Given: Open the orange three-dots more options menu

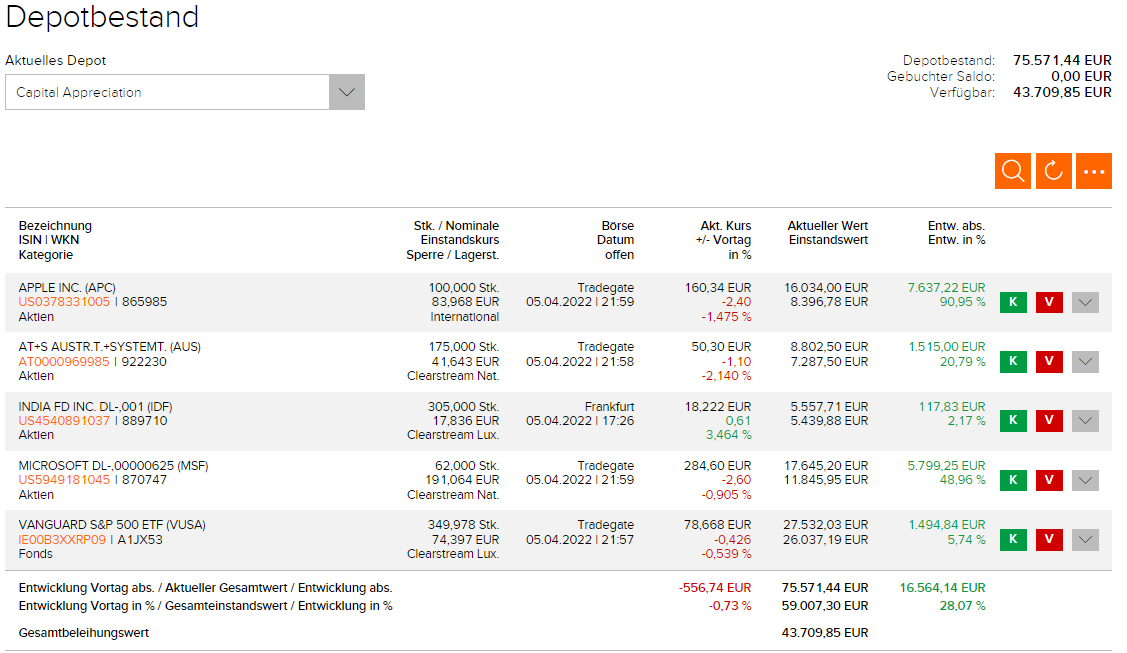Looking at the screenshot, I should (x=1094, y=171).
